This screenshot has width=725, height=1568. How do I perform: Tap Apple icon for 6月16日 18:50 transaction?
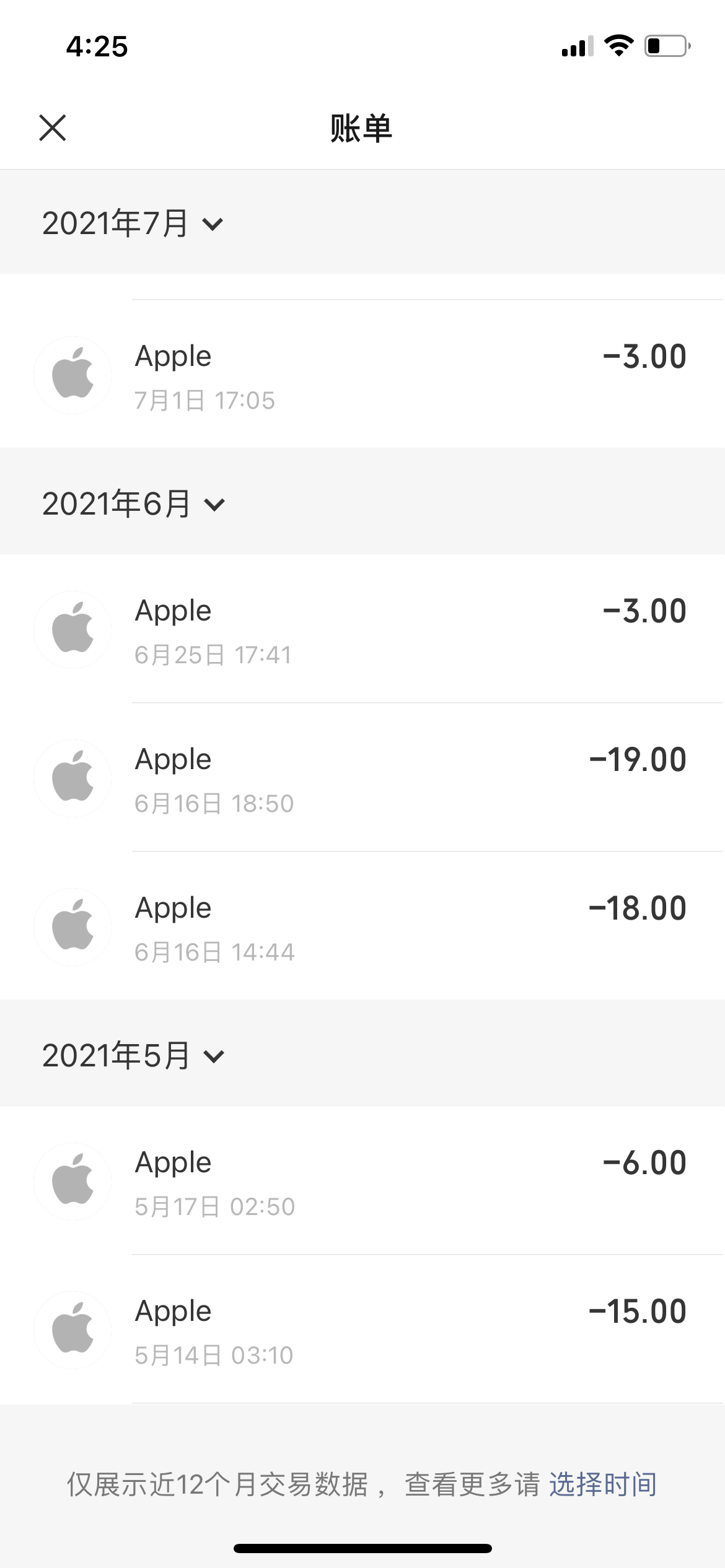[x=72, y=778]
